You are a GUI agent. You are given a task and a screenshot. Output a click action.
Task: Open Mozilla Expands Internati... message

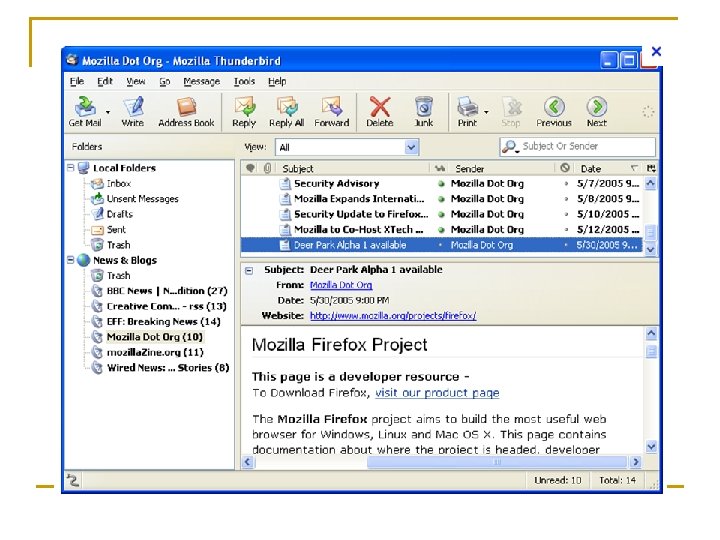(359, 199)
